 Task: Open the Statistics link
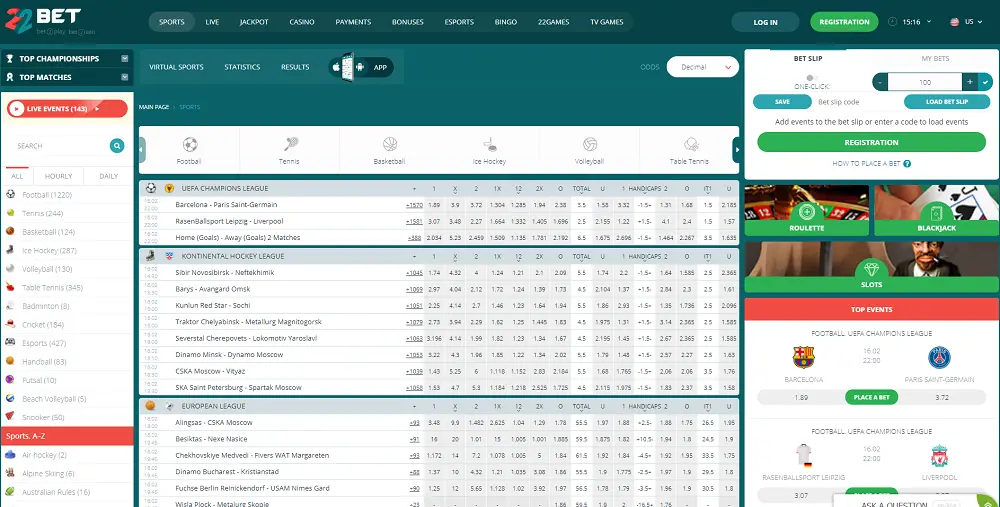point(242,67)
